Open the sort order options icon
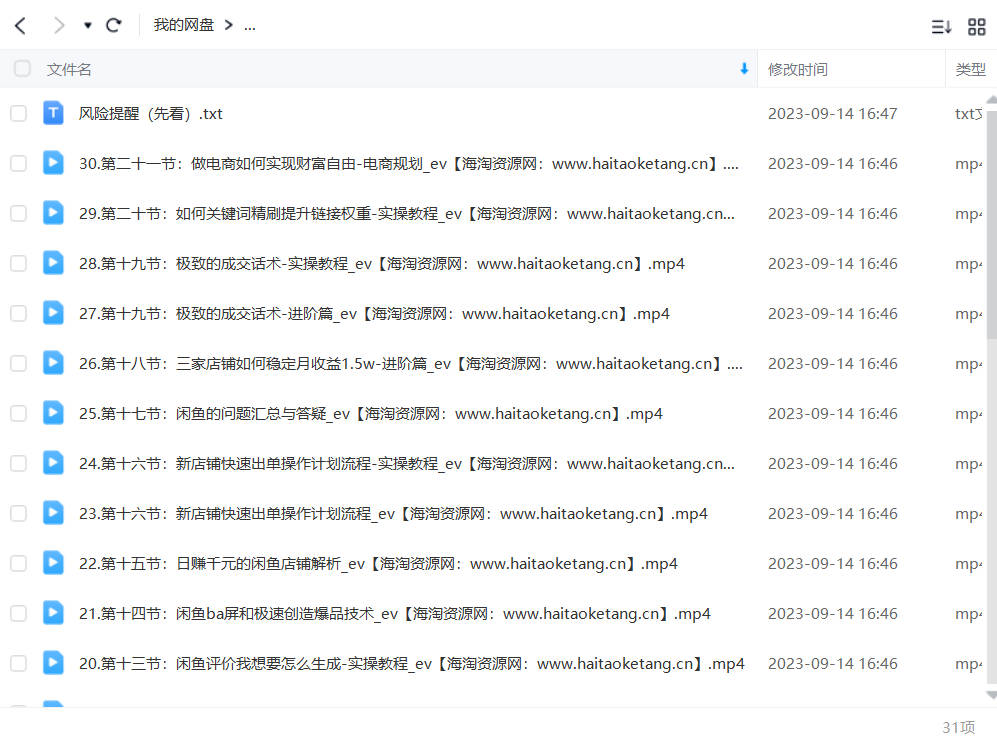The image size is (997, 751). coord(941,27)
